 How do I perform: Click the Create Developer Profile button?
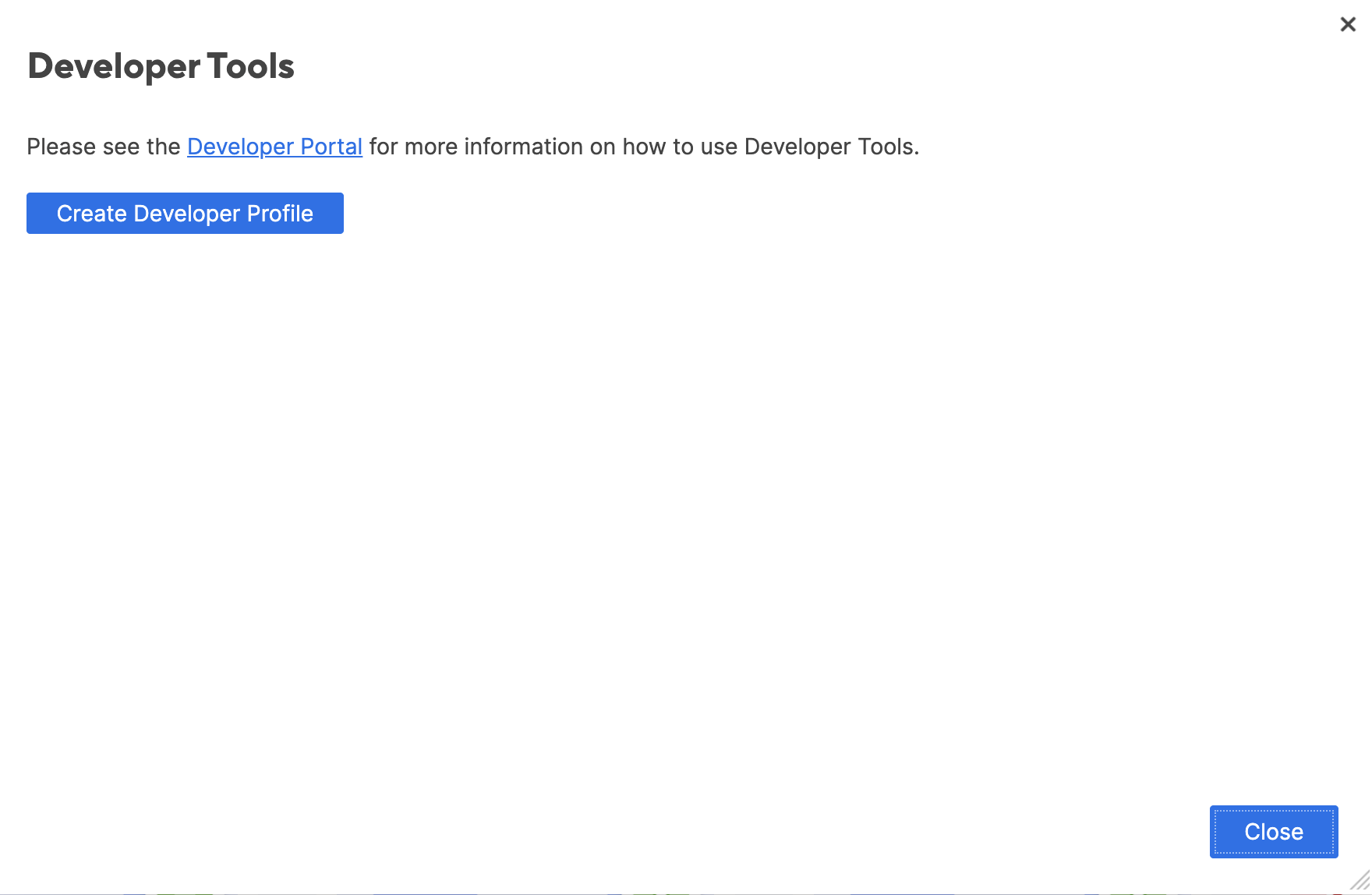185,214
